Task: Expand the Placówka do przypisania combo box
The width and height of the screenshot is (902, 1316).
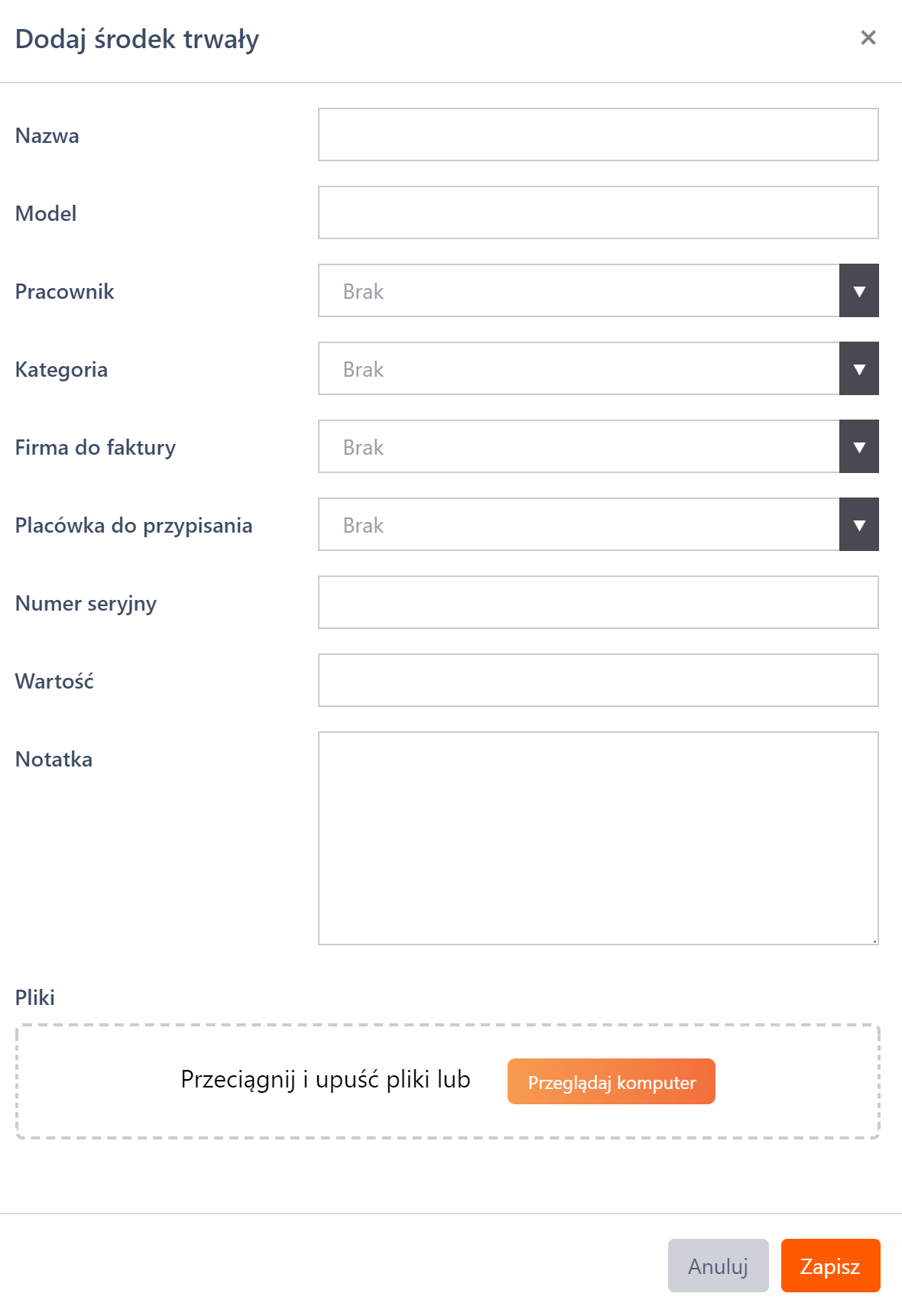Action: coord(579,525)
